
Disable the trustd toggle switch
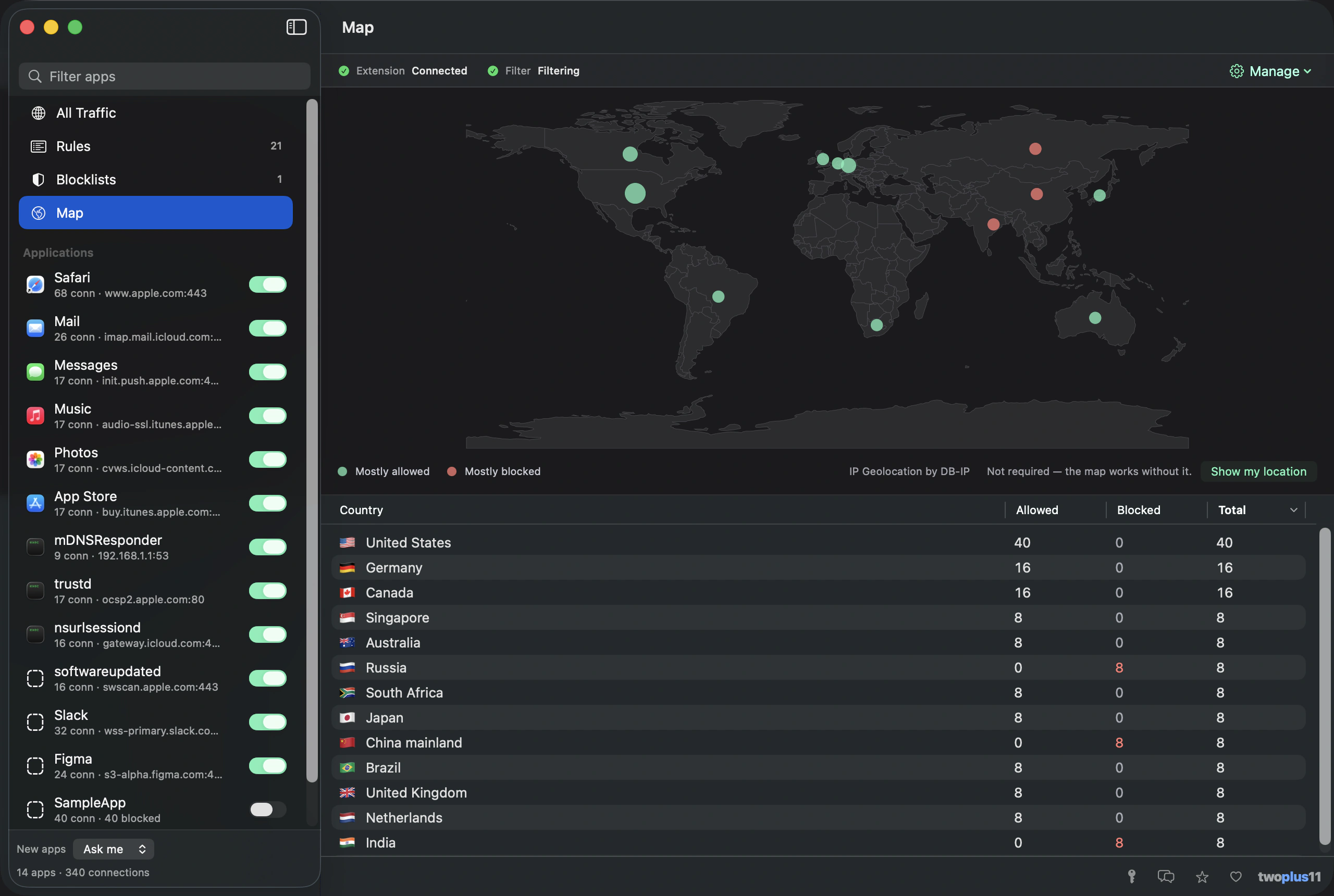267,591
